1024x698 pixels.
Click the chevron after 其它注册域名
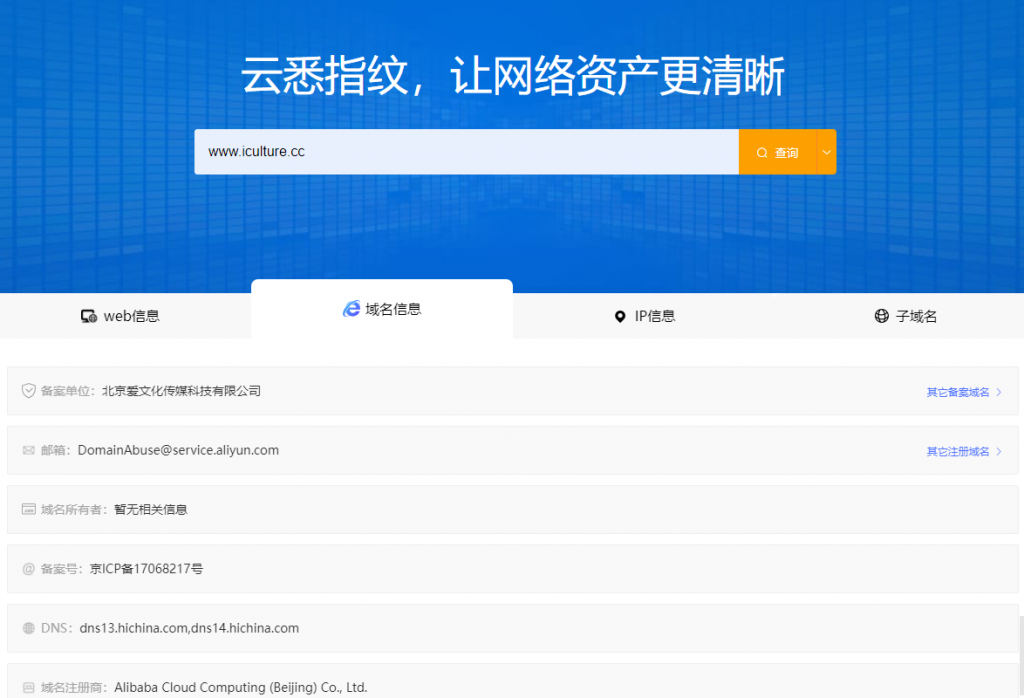point(999,452)
